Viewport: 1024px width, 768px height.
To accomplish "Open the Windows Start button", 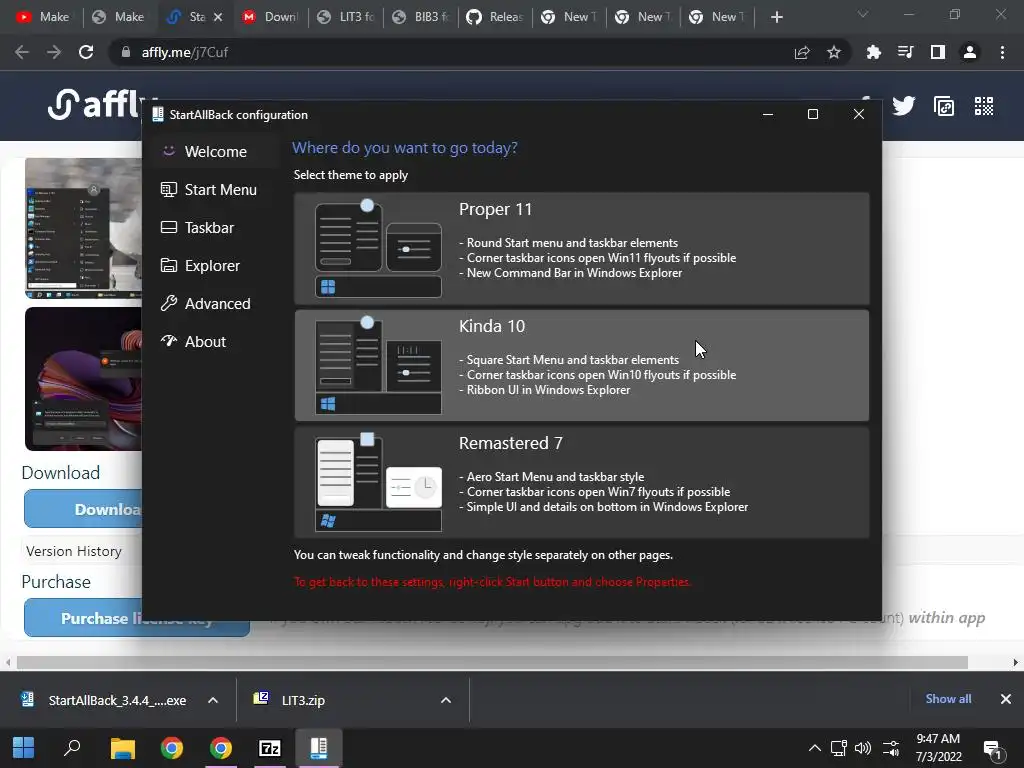I will 24,748.
